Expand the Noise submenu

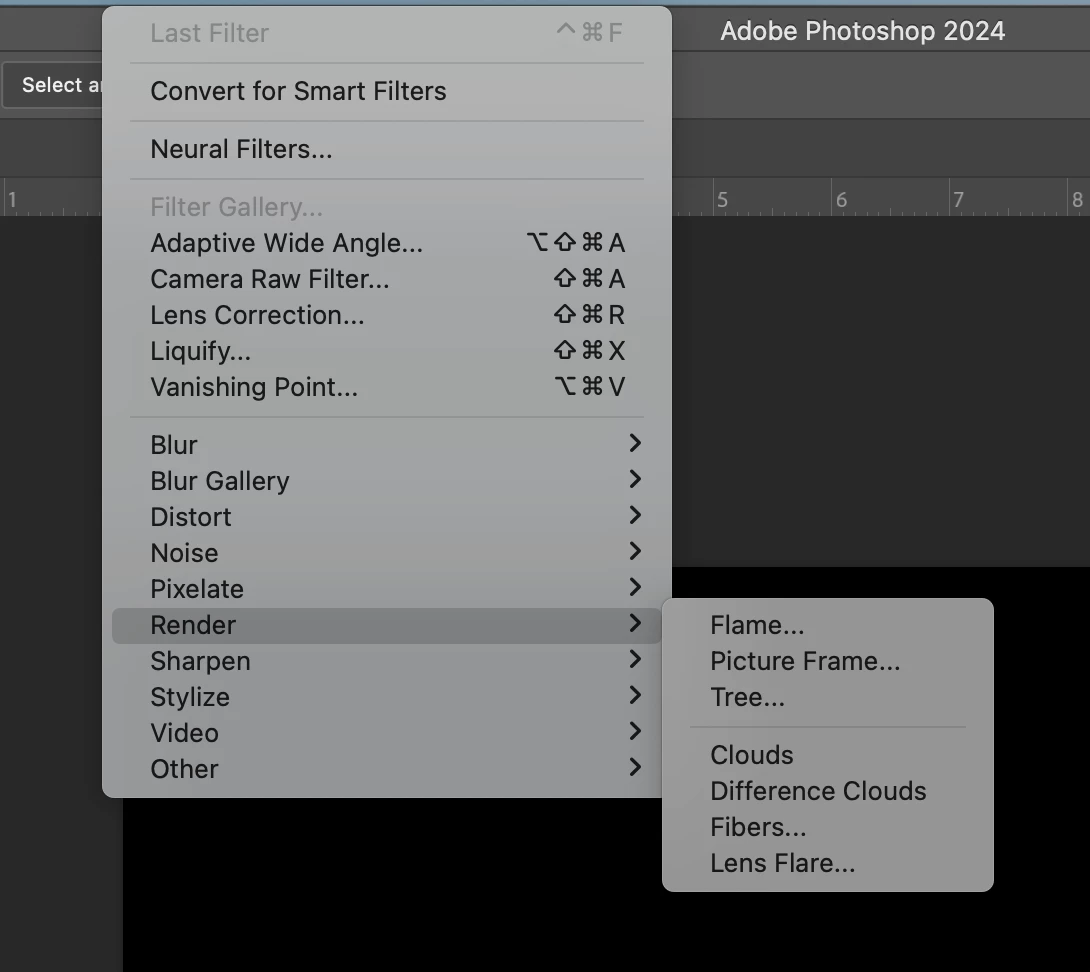pos(387,553)
